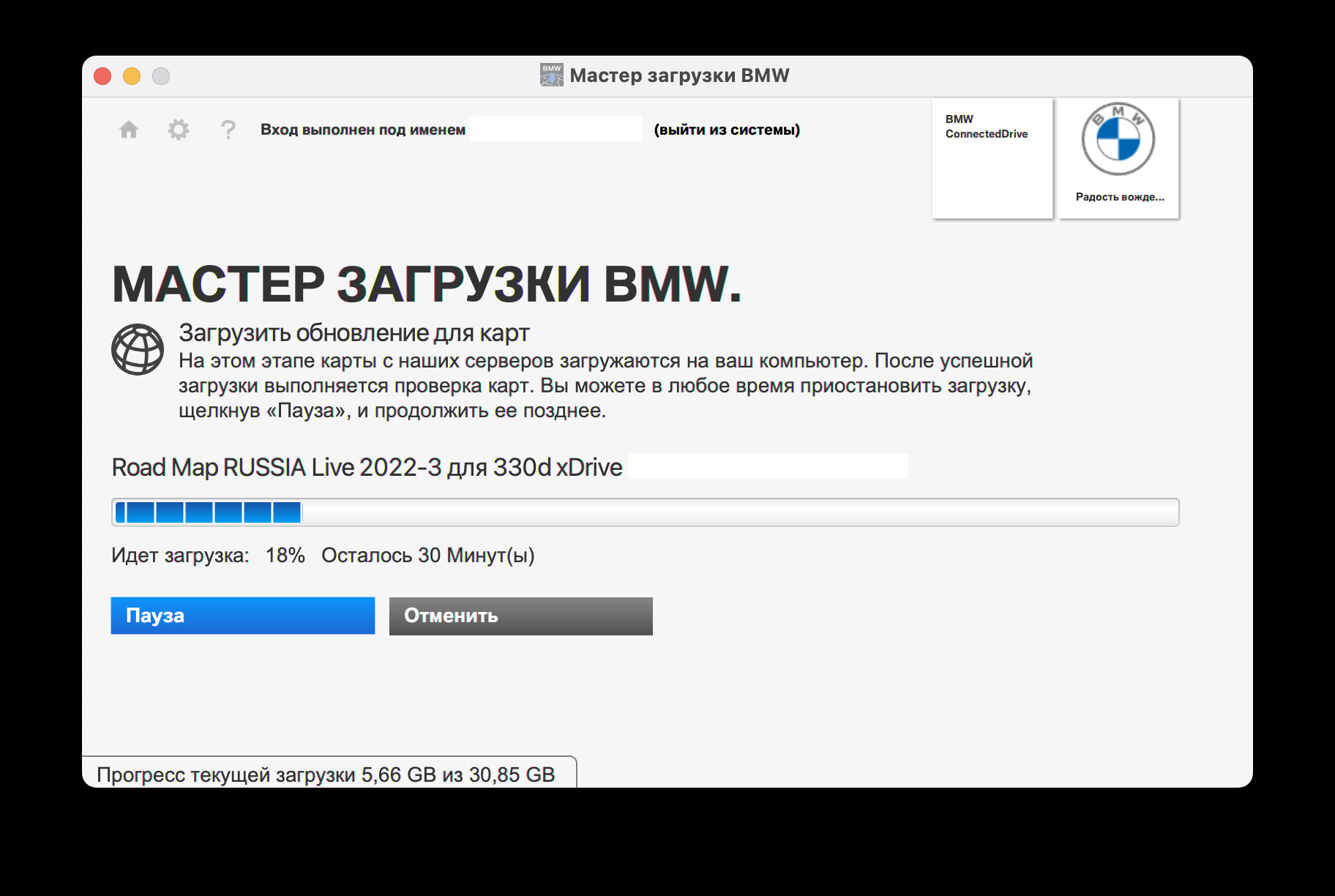
Task: Open the BMW ConnectedDrive tile
Action: pos(992,158)
